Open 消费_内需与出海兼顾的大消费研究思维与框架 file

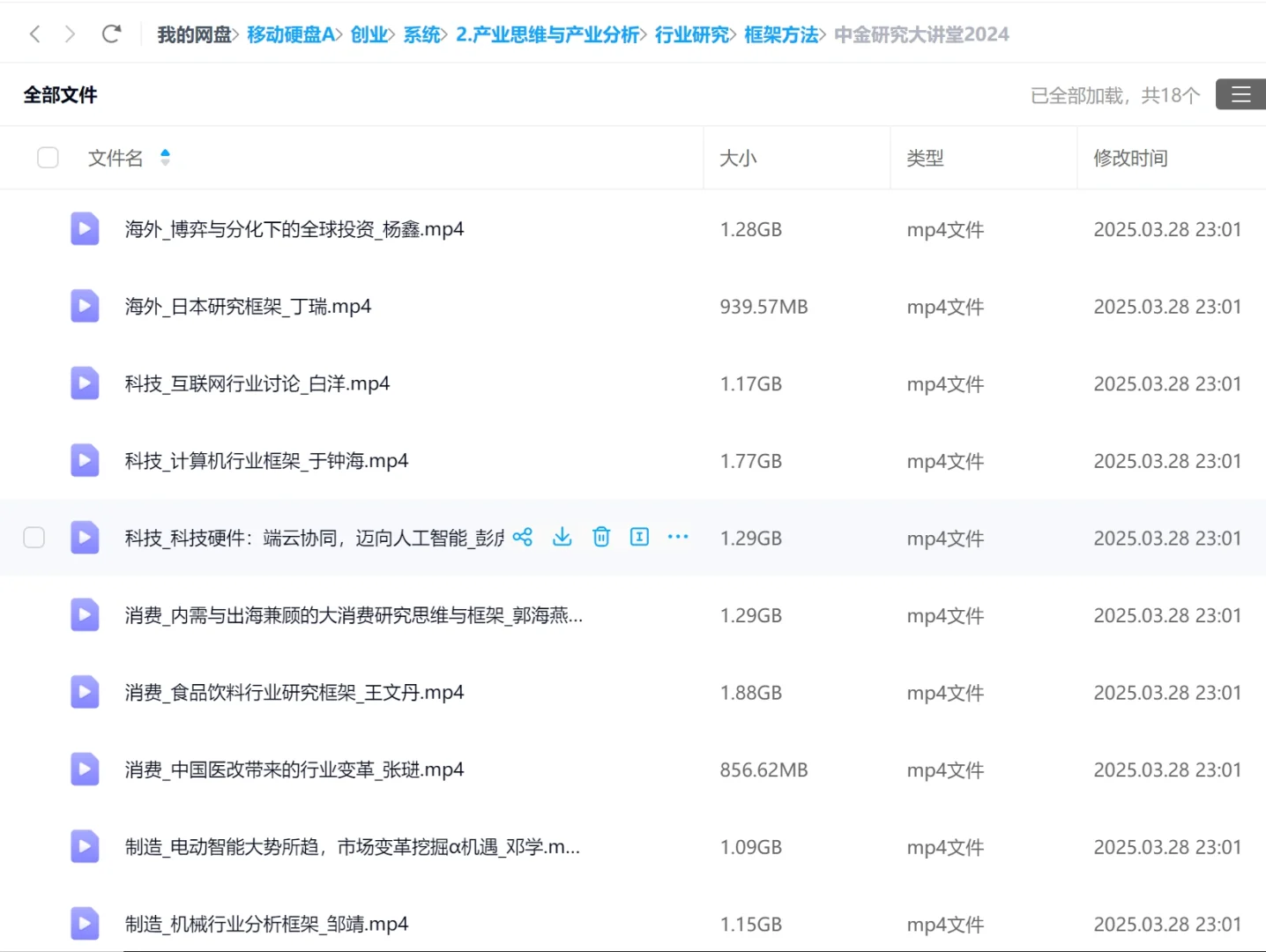point(354,615)
